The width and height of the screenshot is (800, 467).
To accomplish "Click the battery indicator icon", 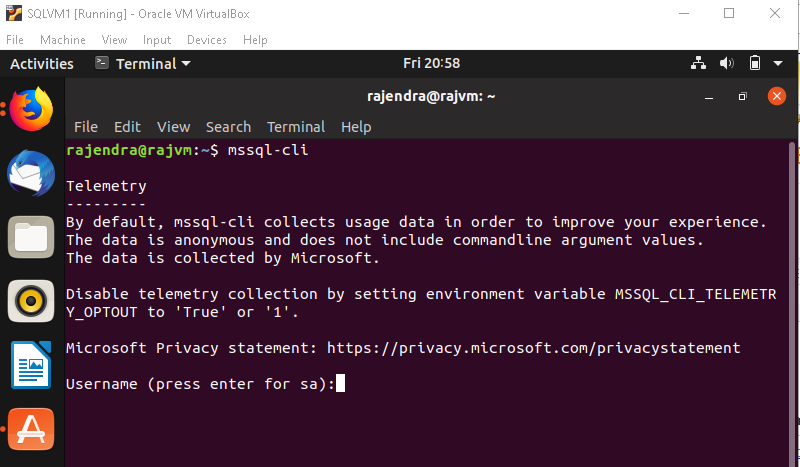I will (x=755, y=63).
